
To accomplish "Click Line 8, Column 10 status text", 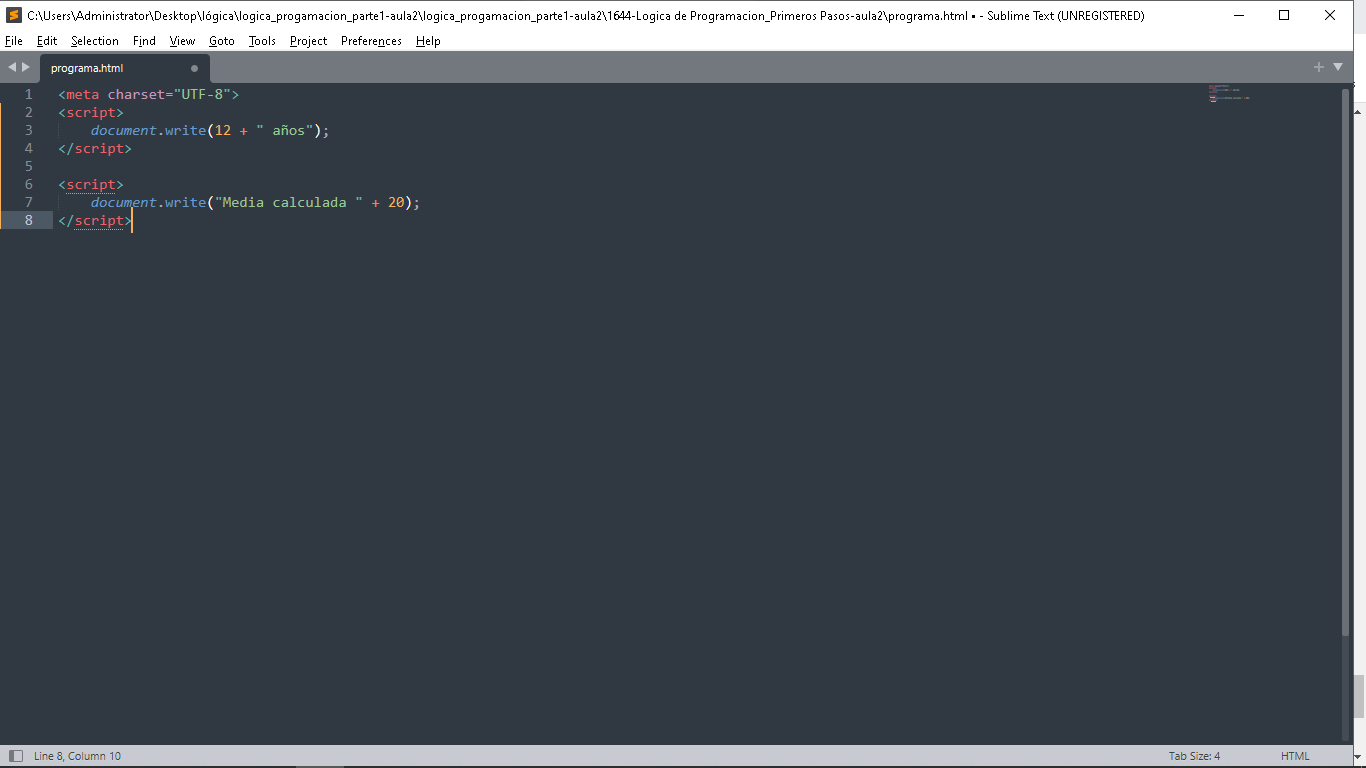I will [77, 756].
